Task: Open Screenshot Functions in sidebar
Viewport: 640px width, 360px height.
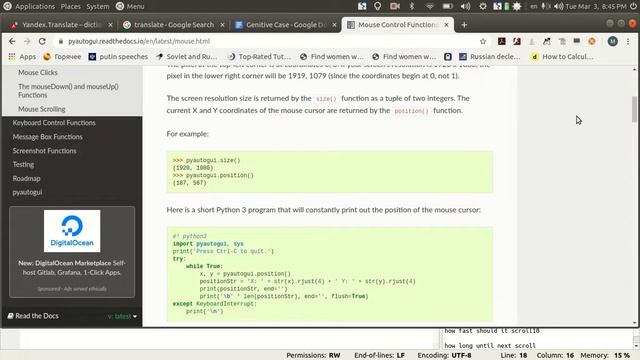Action: [44, 151]
